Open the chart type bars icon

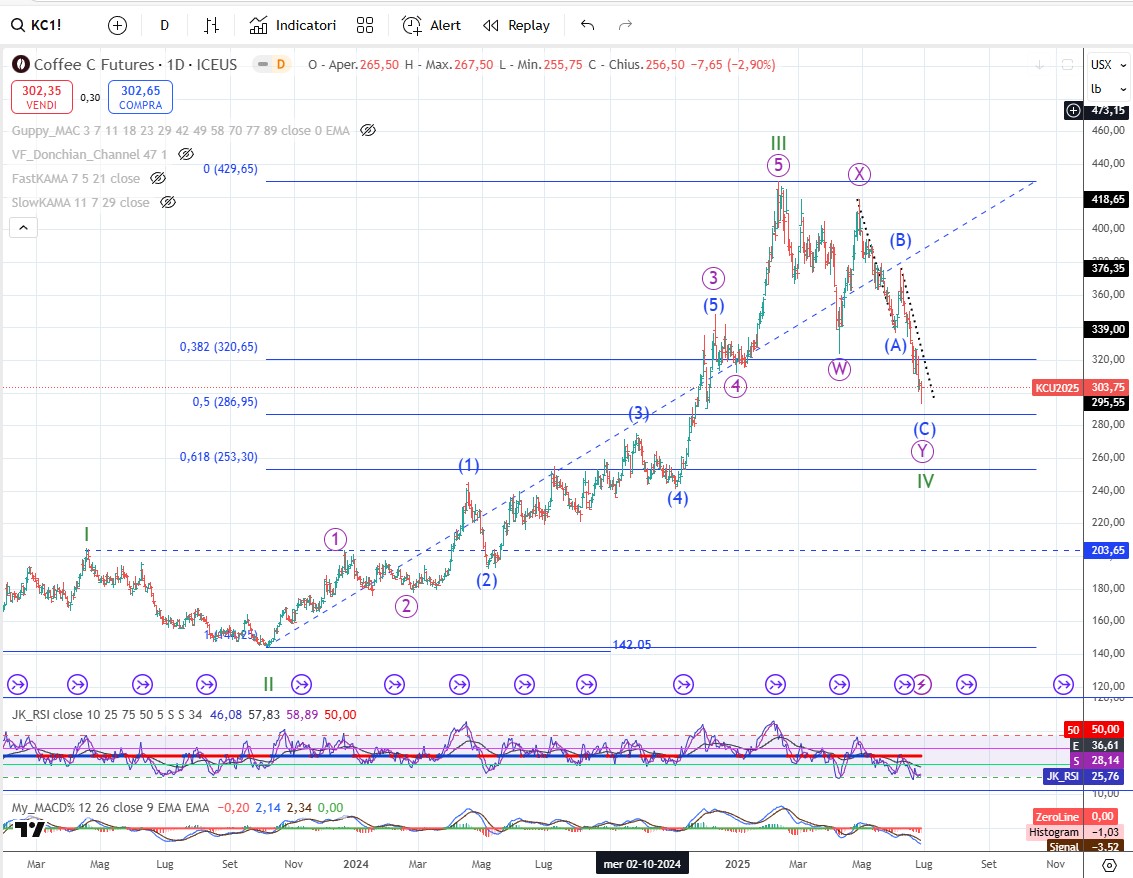coord(211,25)
